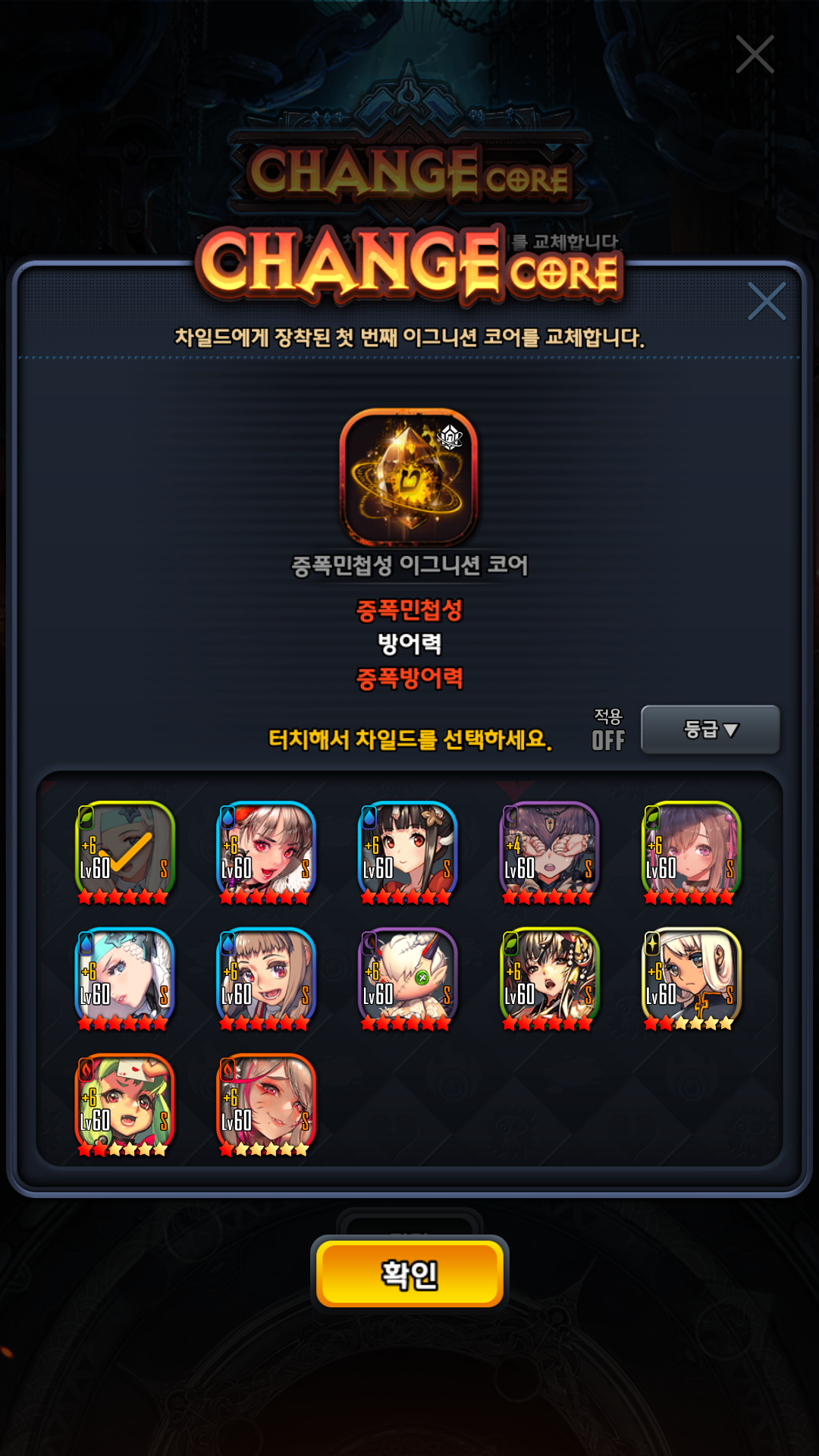Select the masked +4 level 60 child
Screen dimensions: 819x1456
(x=550, y=852)
